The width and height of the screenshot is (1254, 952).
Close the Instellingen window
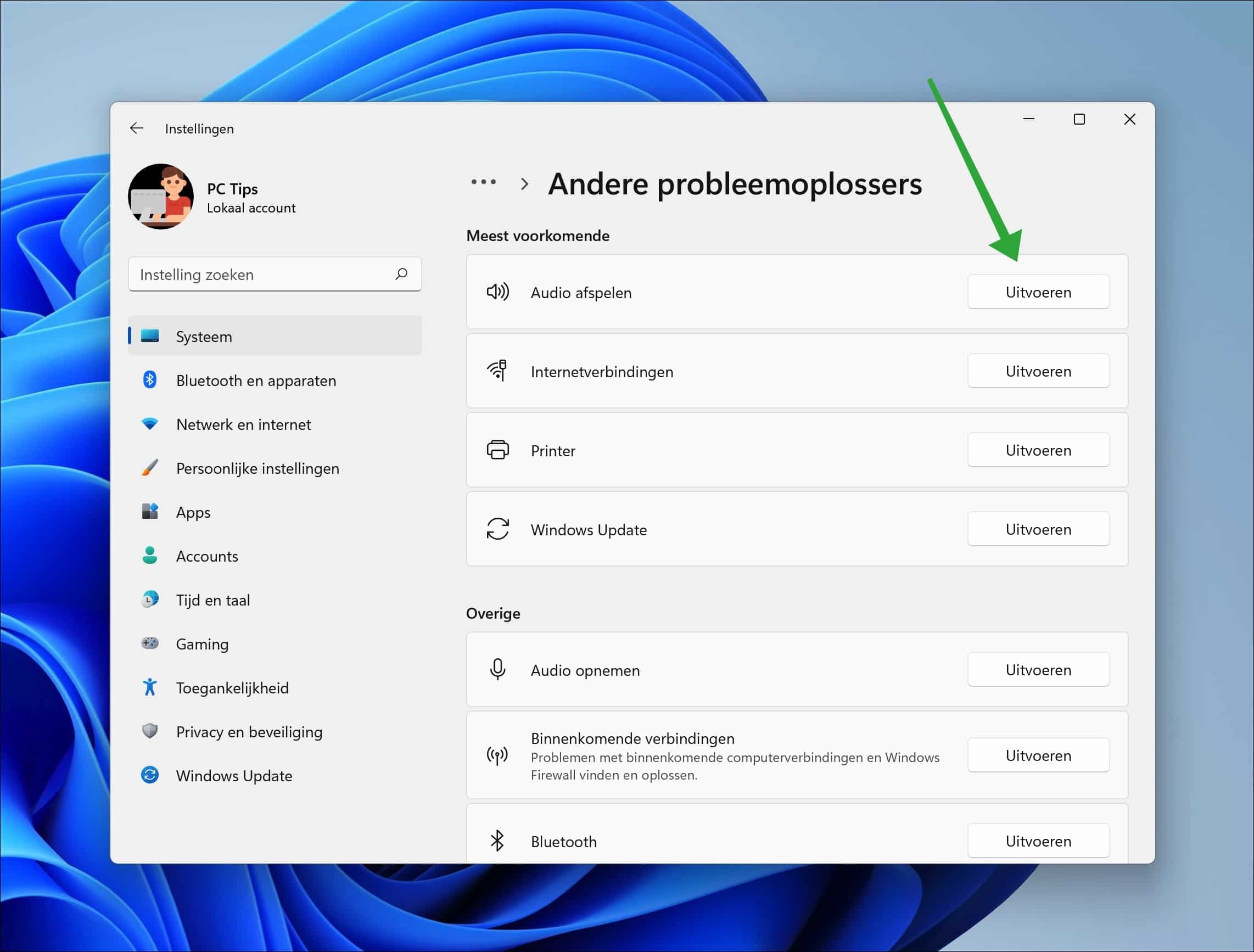point(1129,119)
